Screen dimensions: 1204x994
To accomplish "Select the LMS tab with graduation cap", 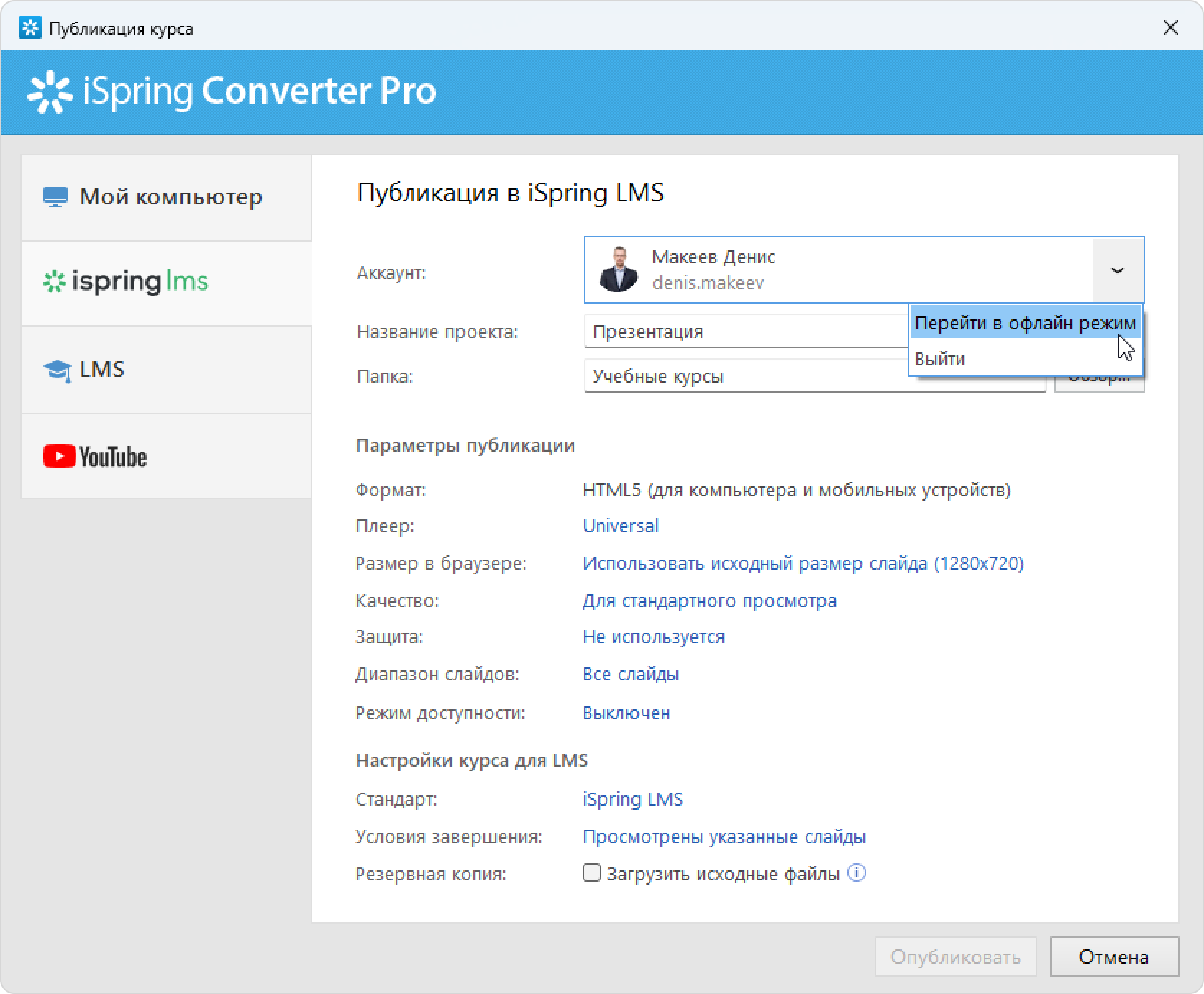I will pos(166,370).
